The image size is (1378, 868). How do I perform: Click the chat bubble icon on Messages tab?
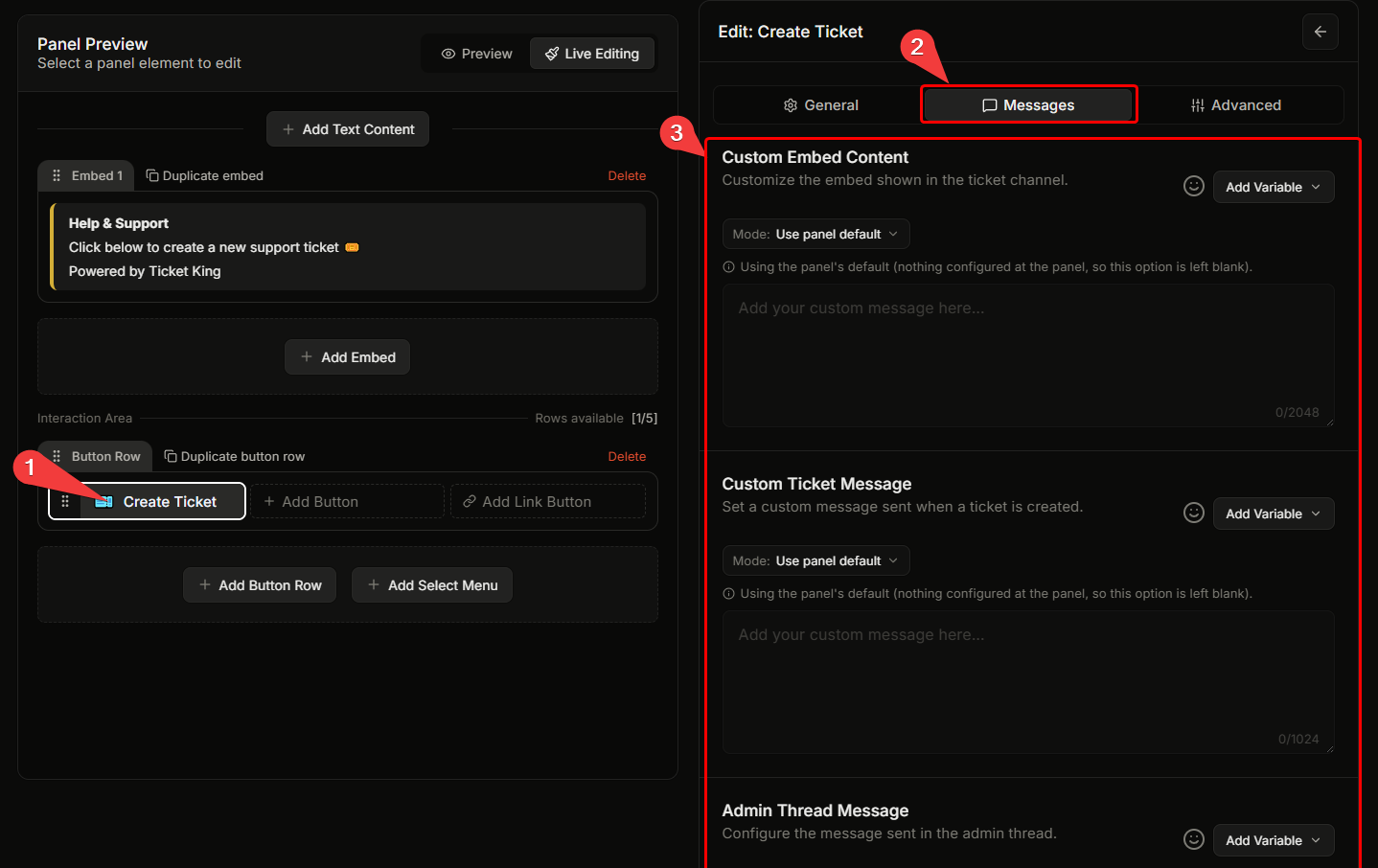(990, 105)
